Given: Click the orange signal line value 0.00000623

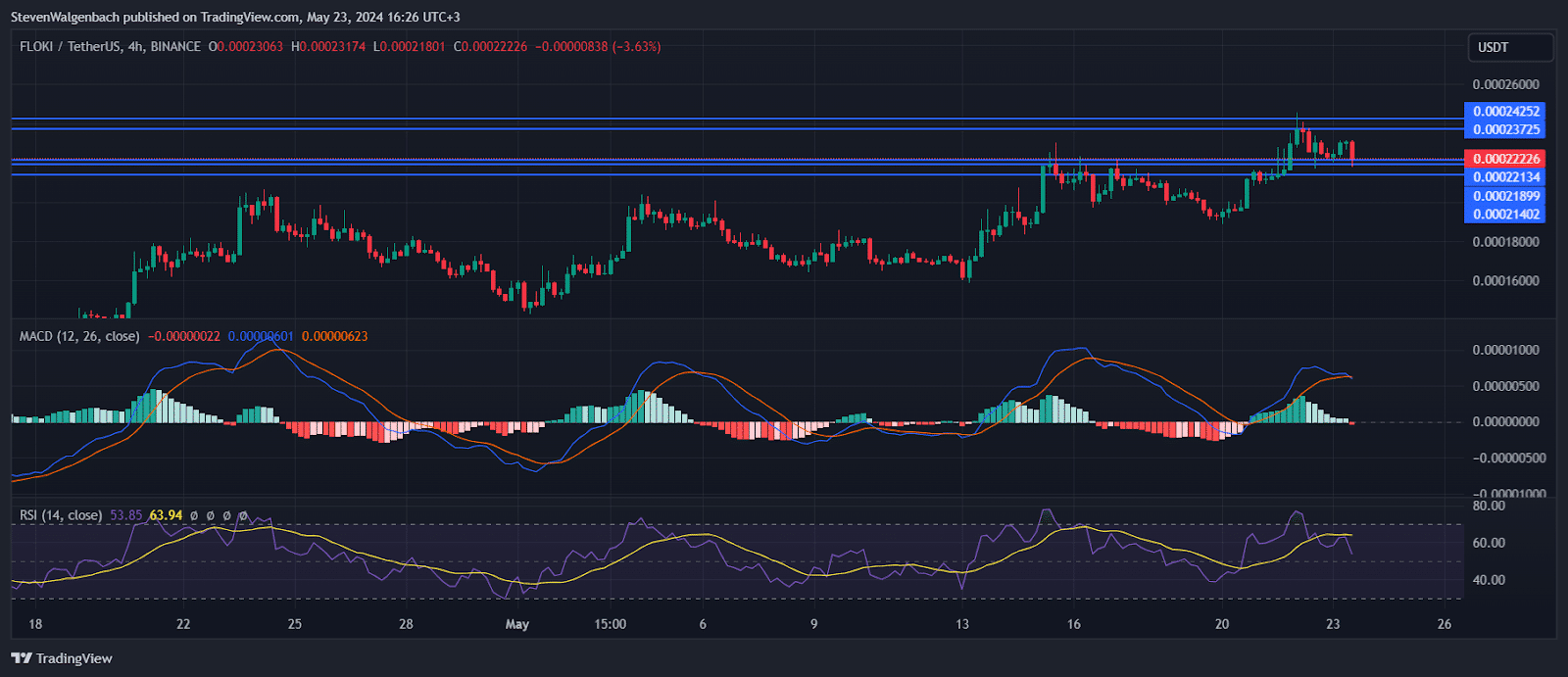Looking at the screenshot, I should click(x=335, y=336).
